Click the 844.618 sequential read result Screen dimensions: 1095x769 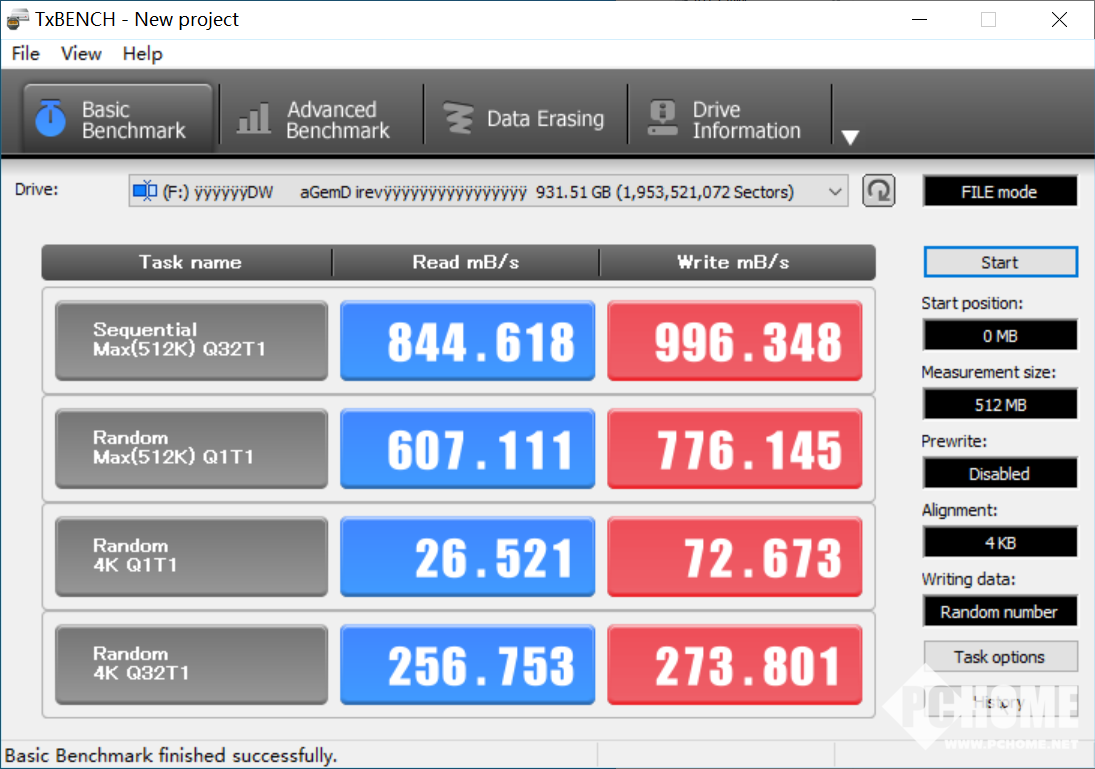[x=467, y=341]
